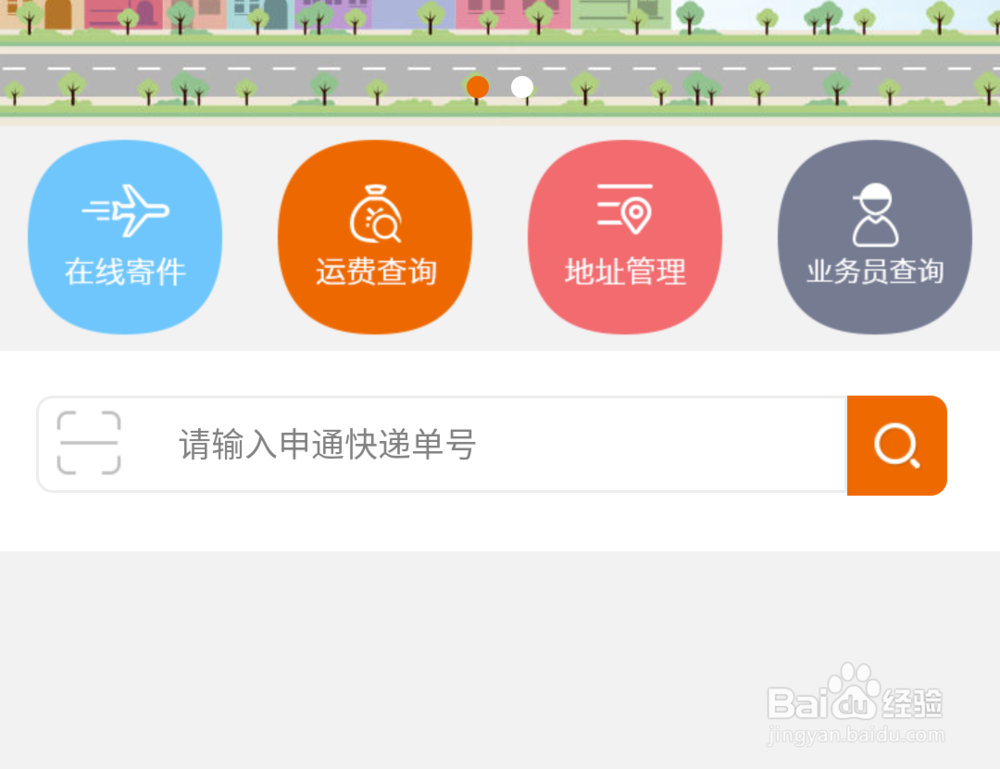Open 业务员查询 courier lookup

pos(875,237)
